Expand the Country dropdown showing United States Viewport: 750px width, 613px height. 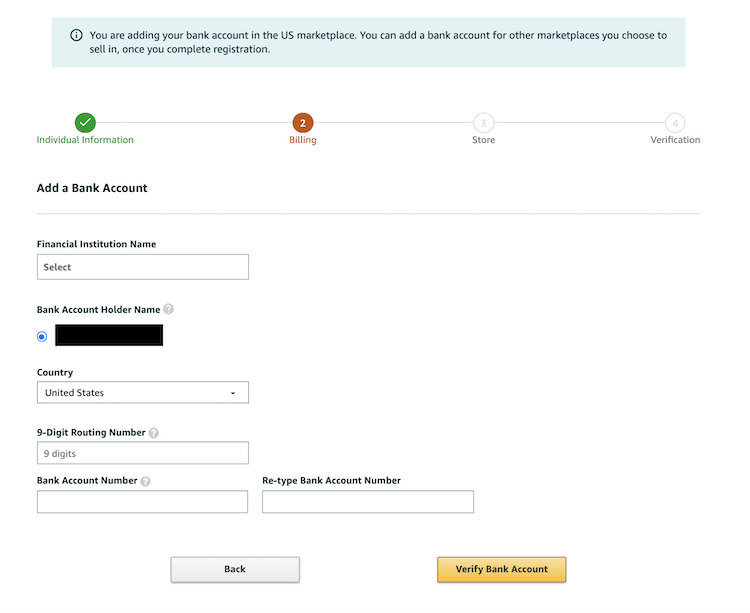click(143, 393)
